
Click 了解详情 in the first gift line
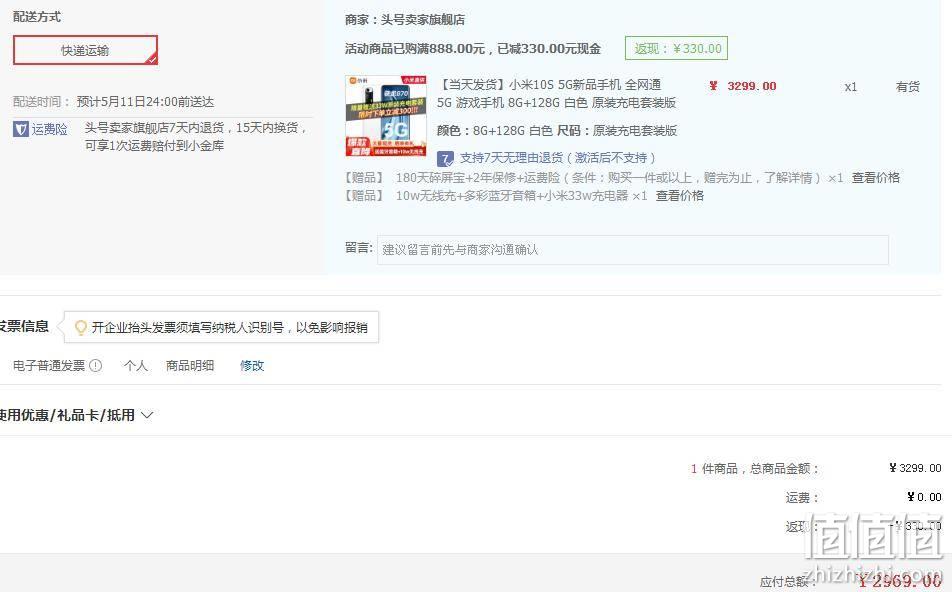pyautogui.click(x=788, y=177)
